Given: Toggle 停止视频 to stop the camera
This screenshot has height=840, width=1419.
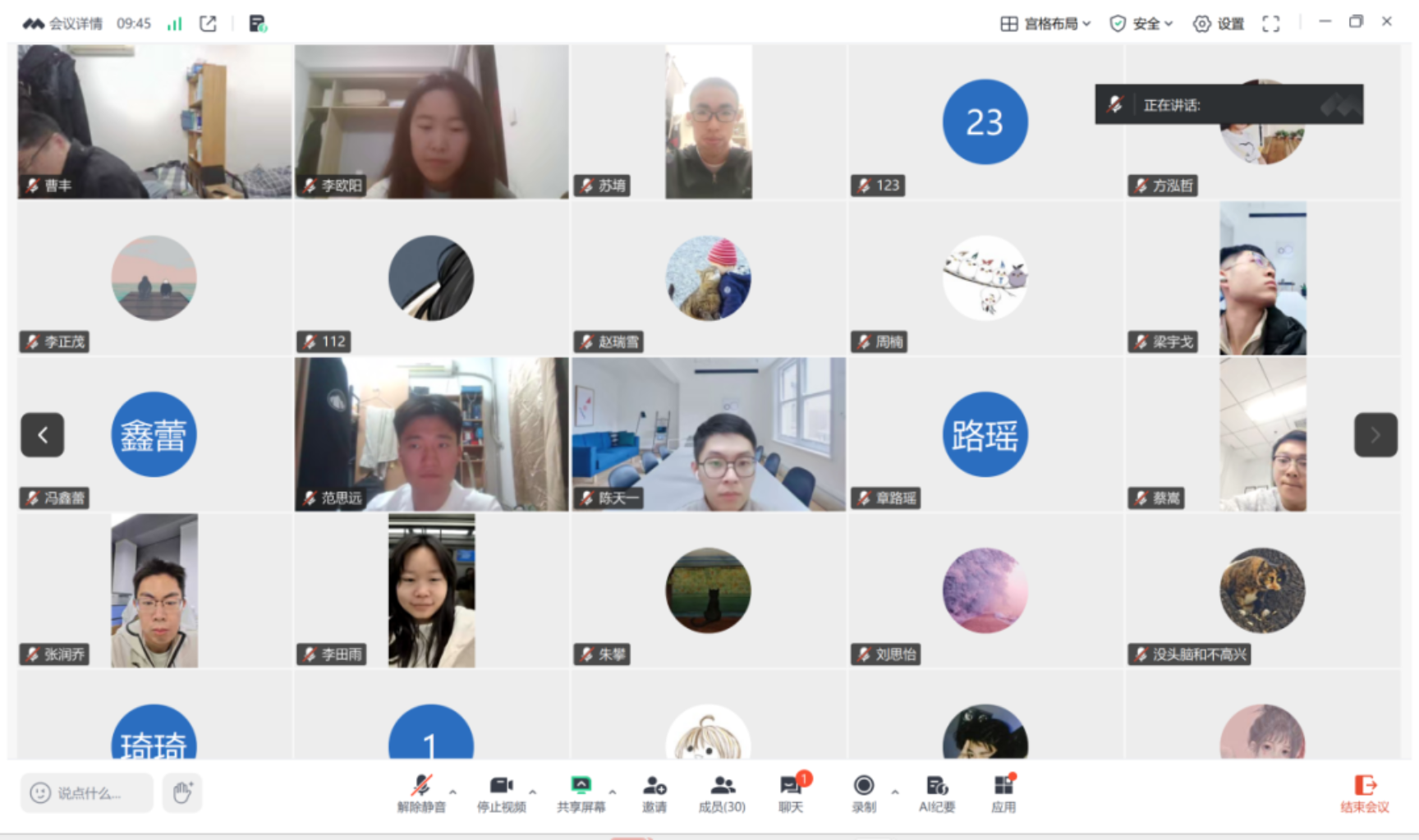Looking at the screenshot, I should click(501, 793).
